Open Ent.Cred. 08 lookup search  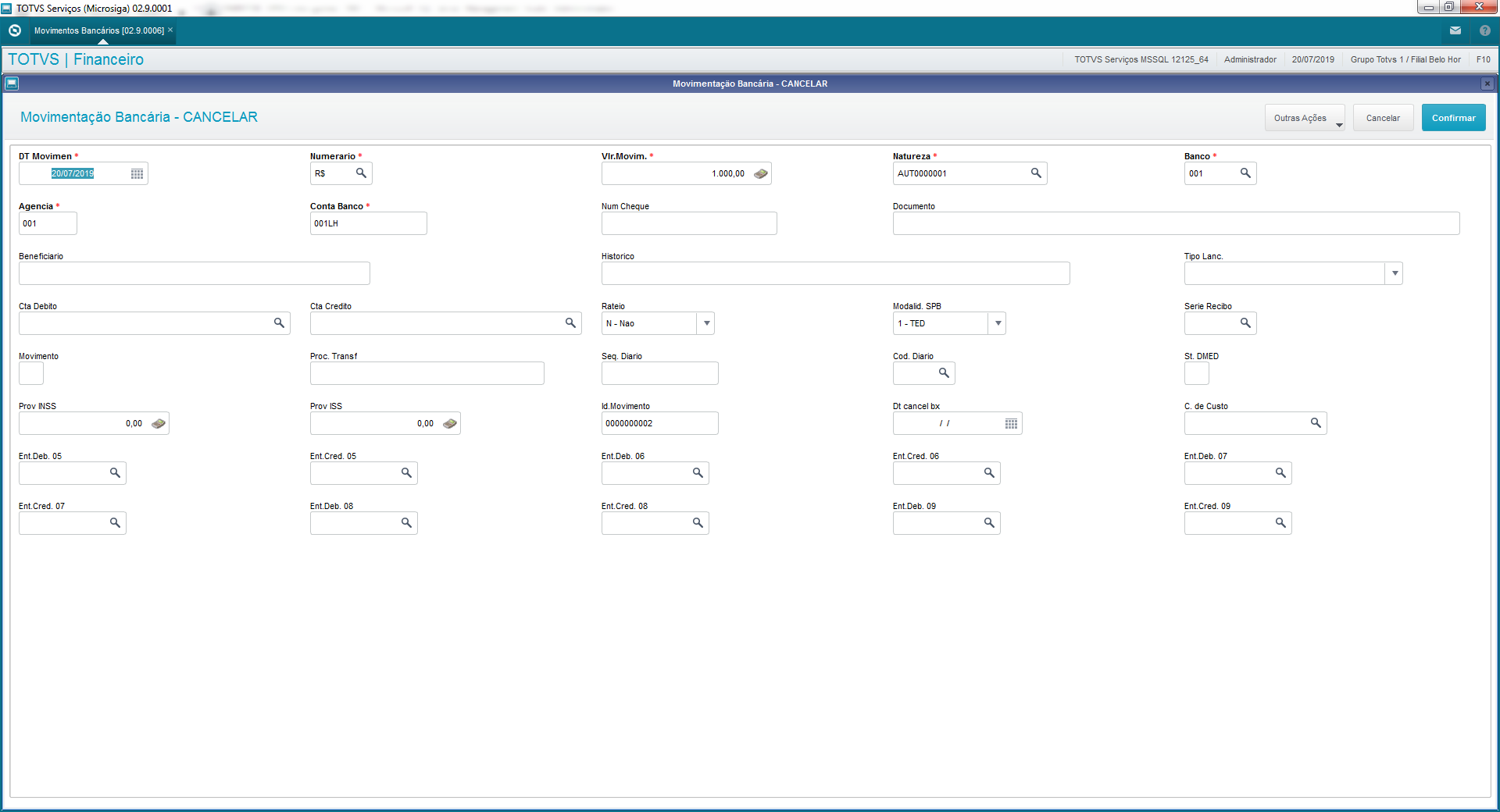tap(698, 523)
